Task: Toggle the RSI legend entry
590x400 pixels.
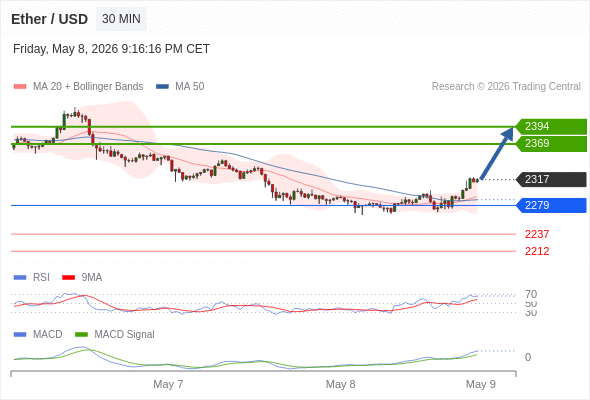Action: click(32, 277)
